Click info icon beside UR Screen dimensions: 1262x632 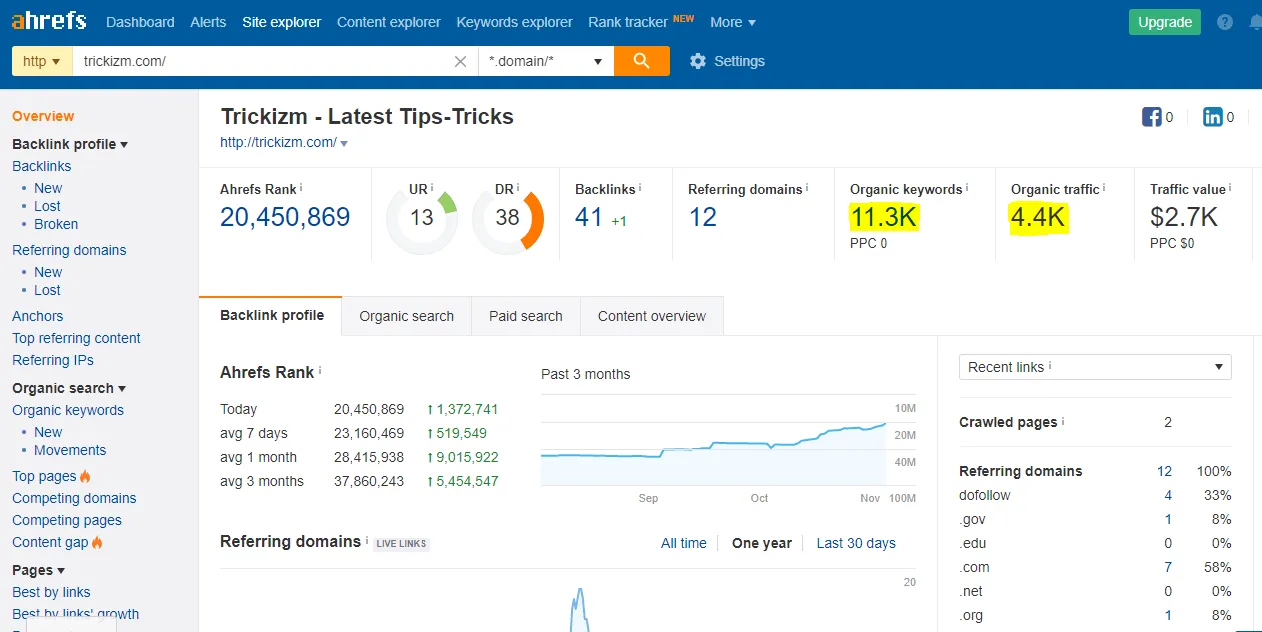pyautogui.click(x=433, y=187)
